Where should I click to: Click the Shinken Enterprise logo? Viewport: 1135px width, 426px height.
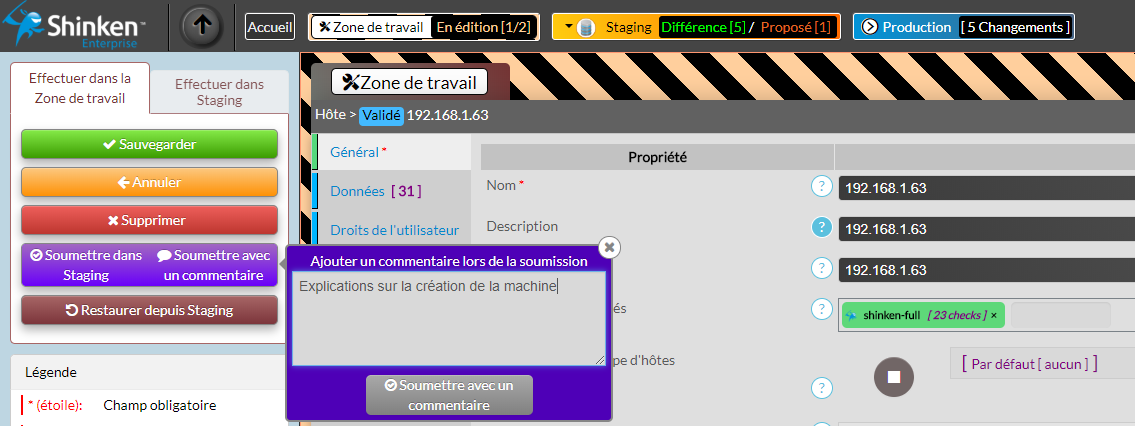(x=75, y=27)
